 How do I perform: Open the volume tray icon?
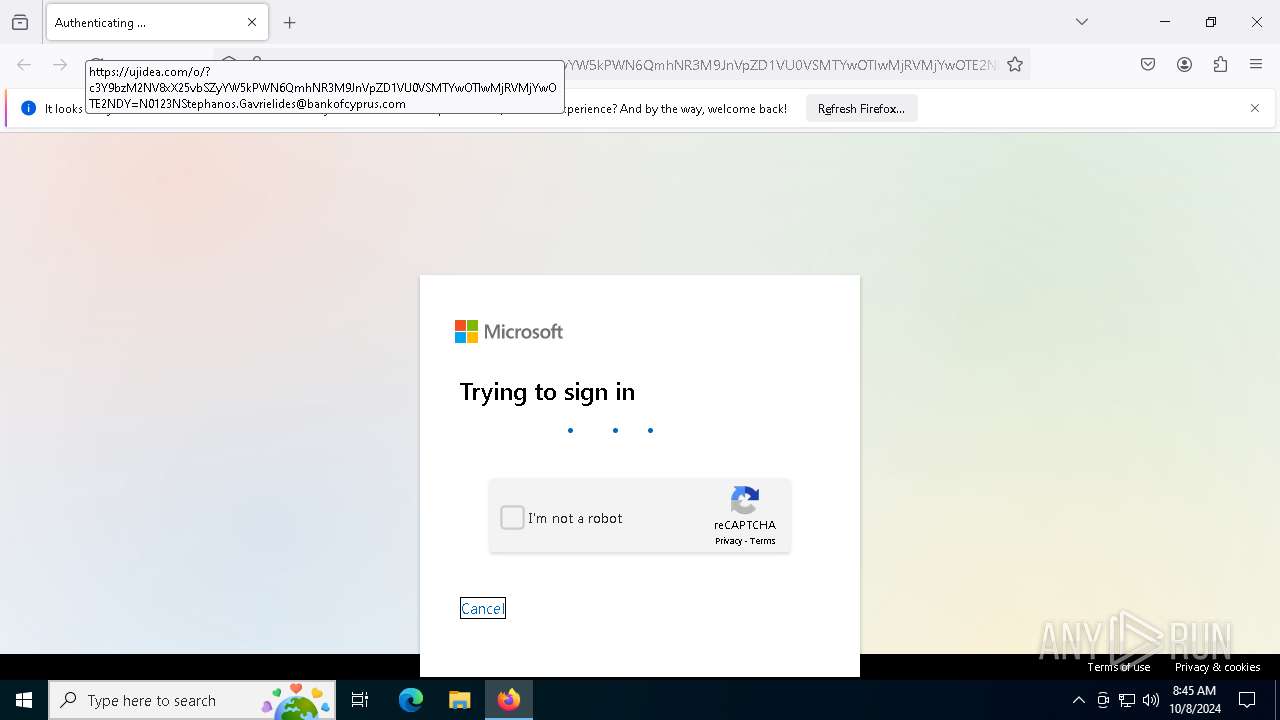tap(1151, 700)
